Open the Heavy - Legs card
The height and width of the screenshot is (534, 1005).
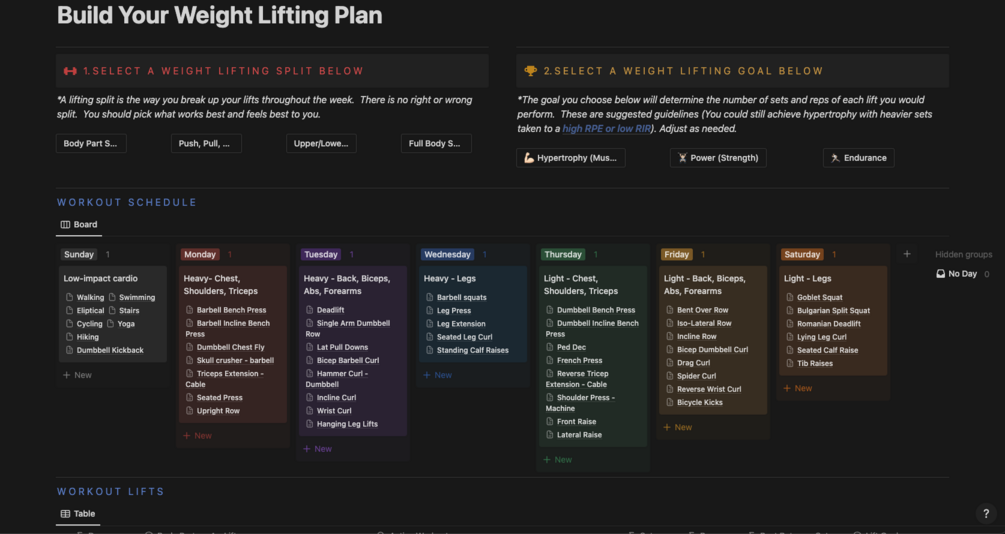450,278
